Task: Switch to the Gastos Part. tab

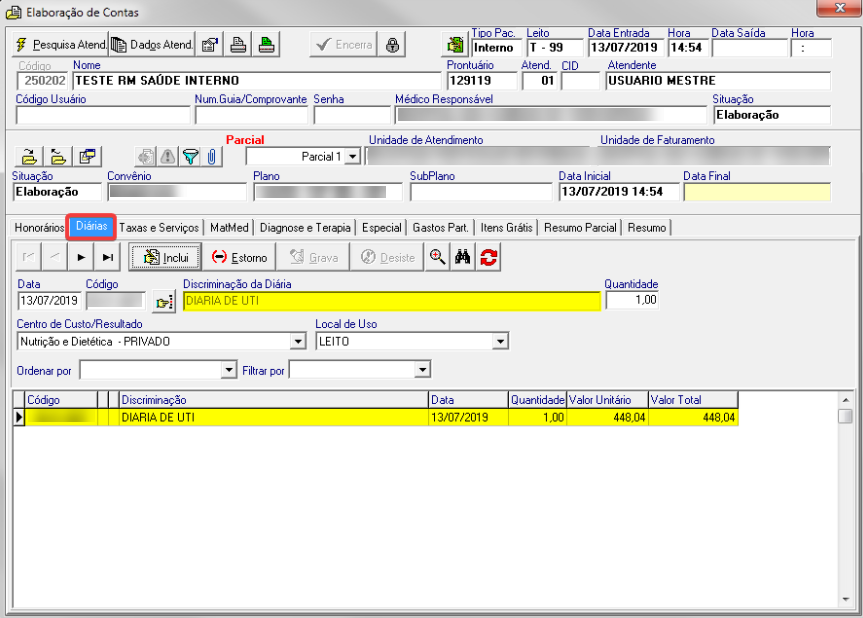Action: 440,228
